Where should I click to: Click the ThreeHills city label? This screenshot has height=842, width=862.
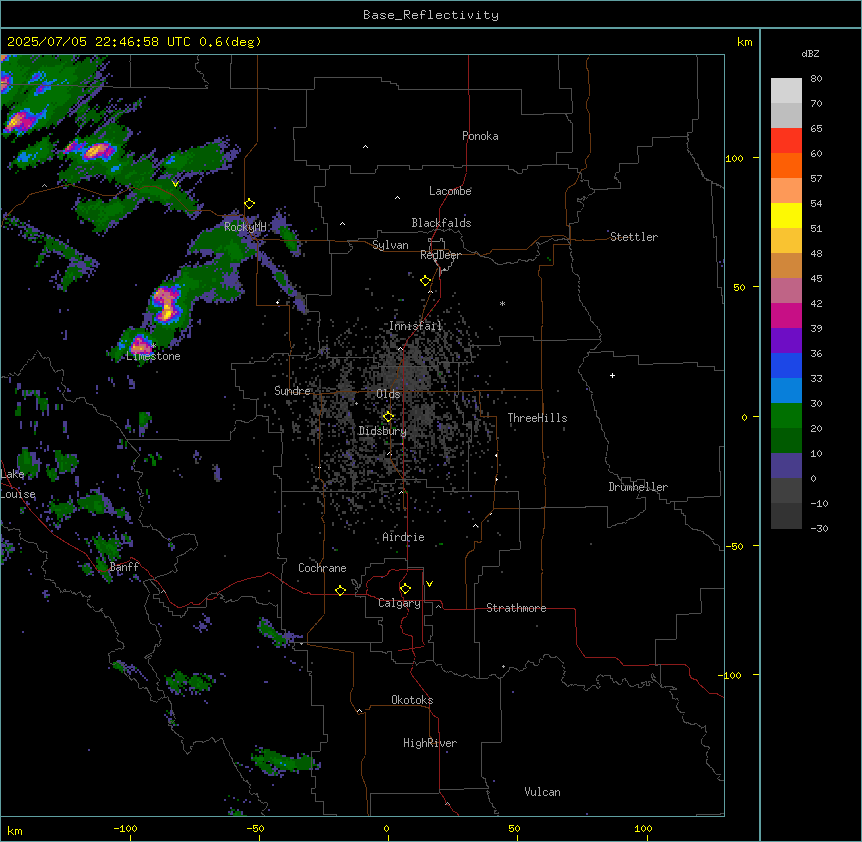pyautogui.click(x=537, y=418)
